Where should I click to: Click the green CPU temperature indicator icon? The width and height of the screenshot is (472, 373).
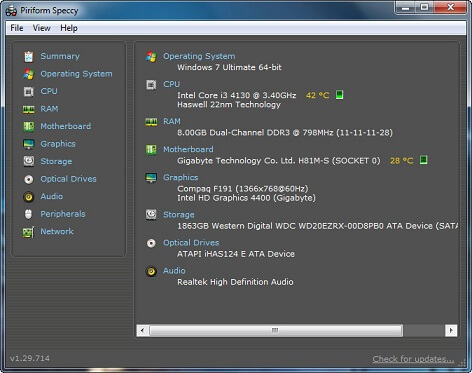coord(339,95)
